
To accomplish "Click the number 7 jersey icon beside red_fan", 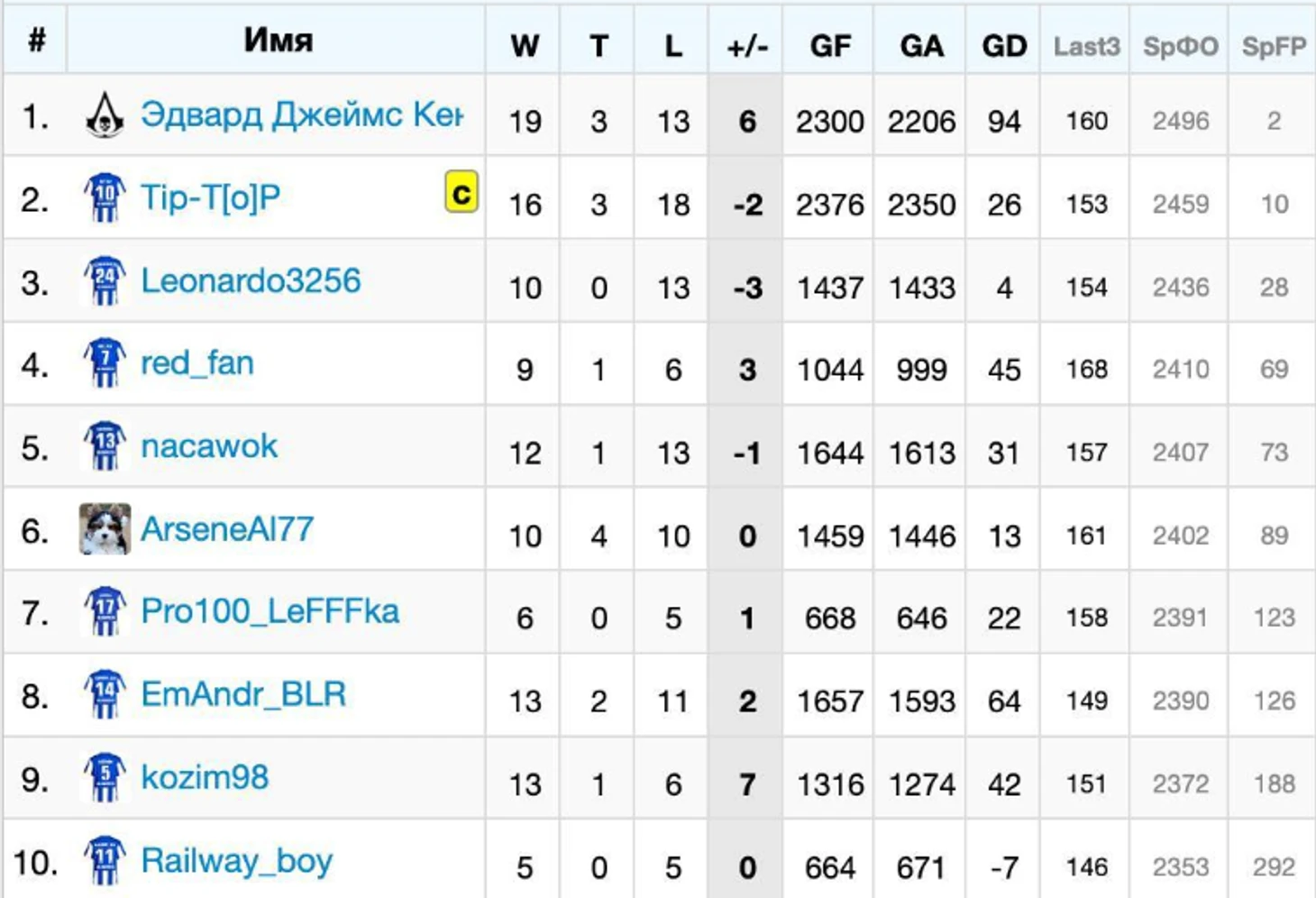I will coord(105,362).
